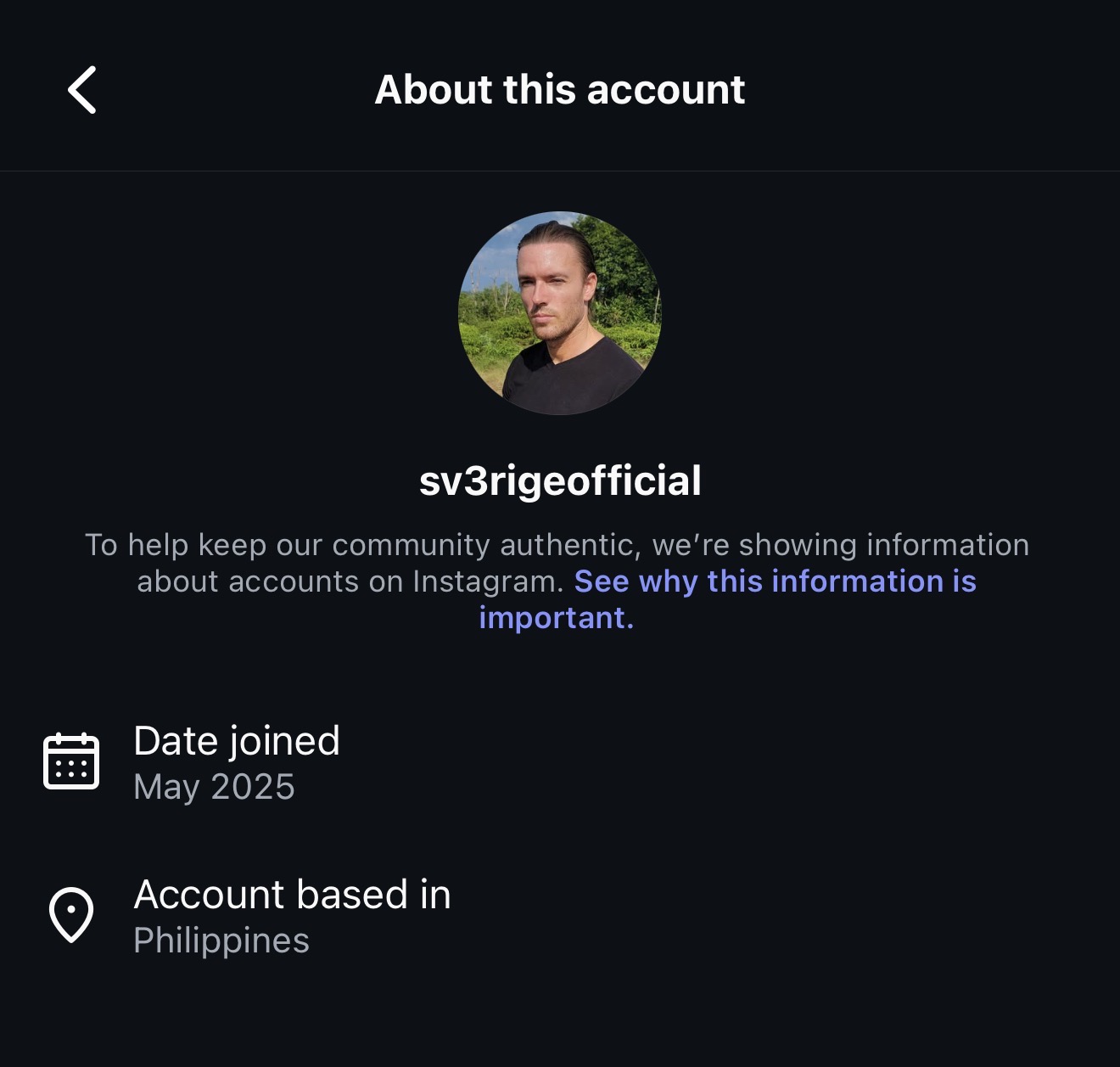Tap the back arrow icon
1120x1067 pixels.
pyautogui.click(x=82, y=90)
